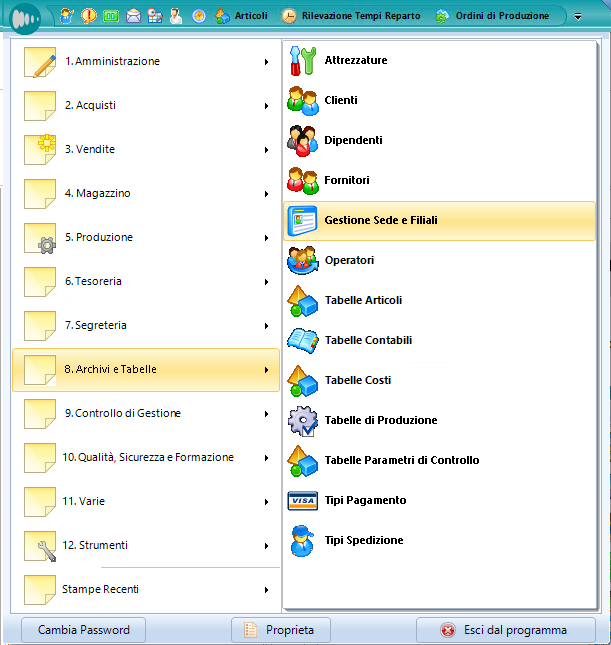Click the round application logo button

(22, 19)
